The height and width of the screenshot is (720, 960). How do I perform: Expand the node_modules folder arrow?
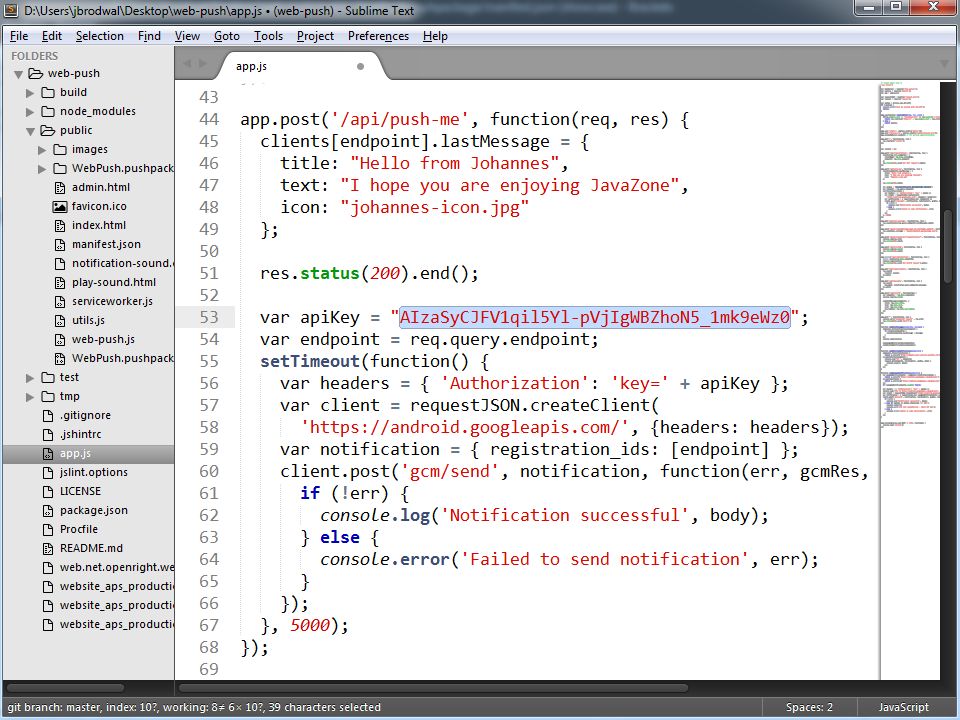coord(30,112)
